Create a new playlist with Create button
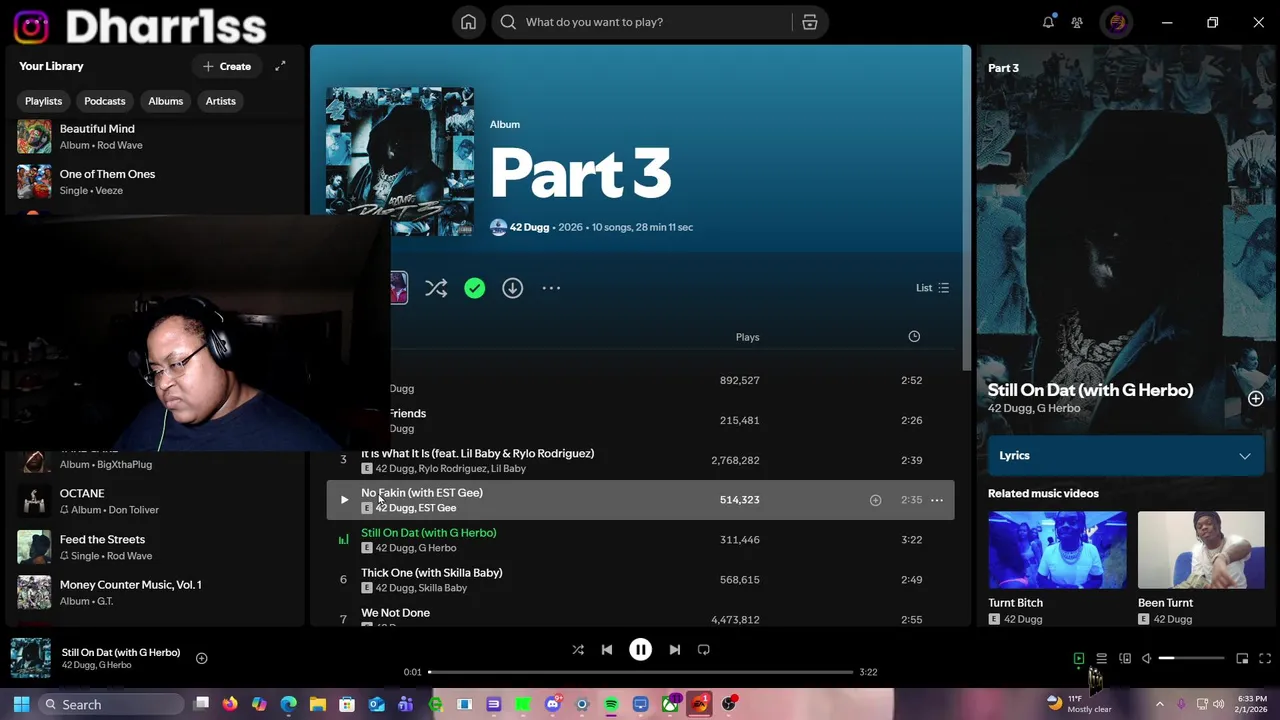 click(227, 66)
